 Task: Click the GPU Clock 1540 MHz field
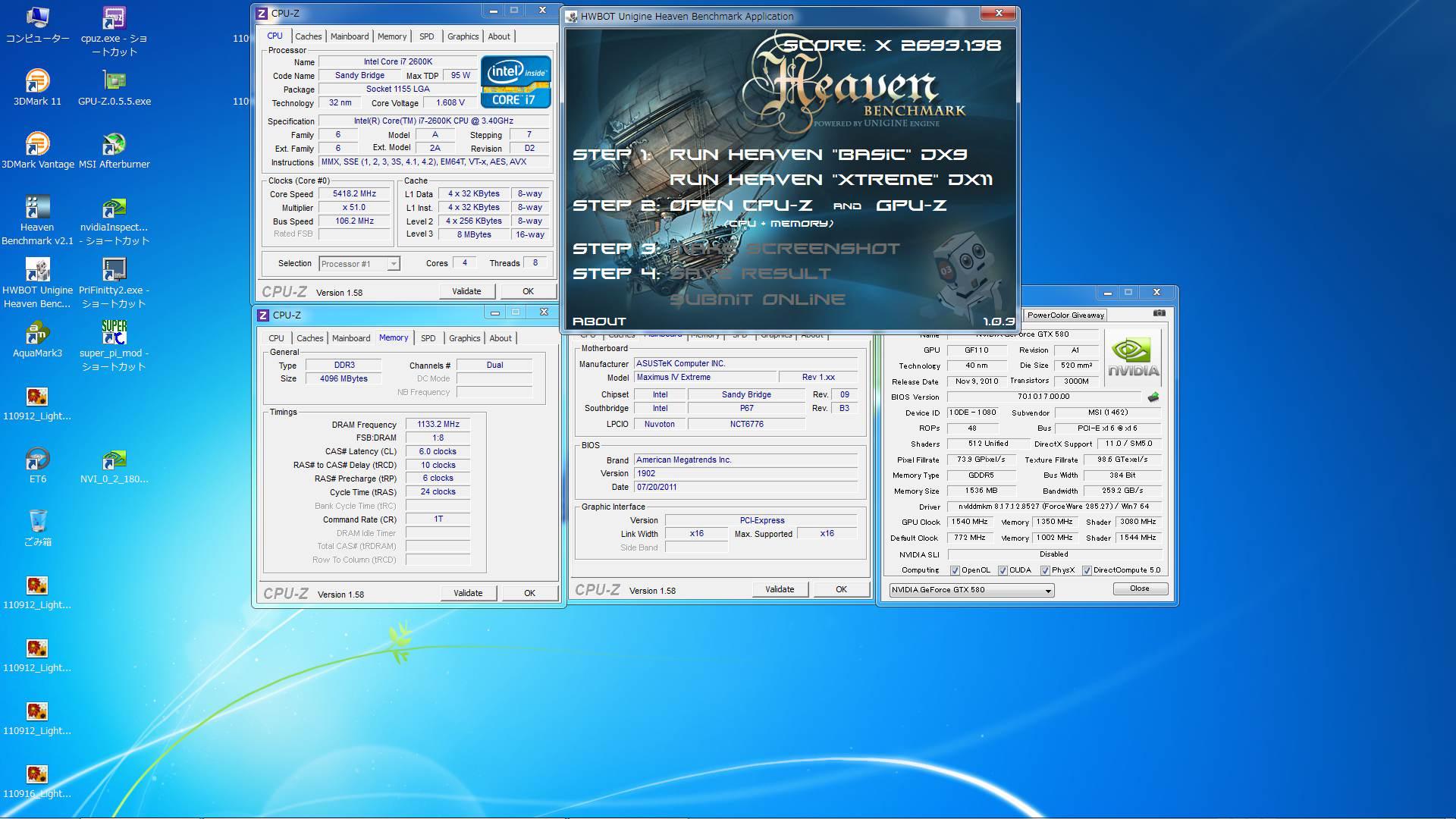coord(969,522)
